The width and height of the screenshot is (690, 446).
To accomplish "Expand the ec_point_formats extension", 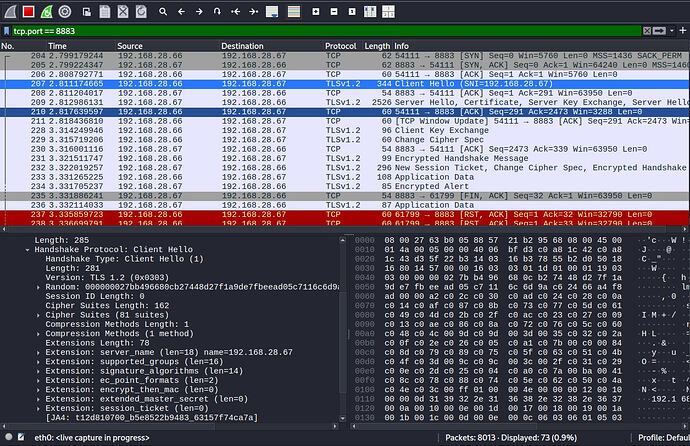I will point(38,380).
